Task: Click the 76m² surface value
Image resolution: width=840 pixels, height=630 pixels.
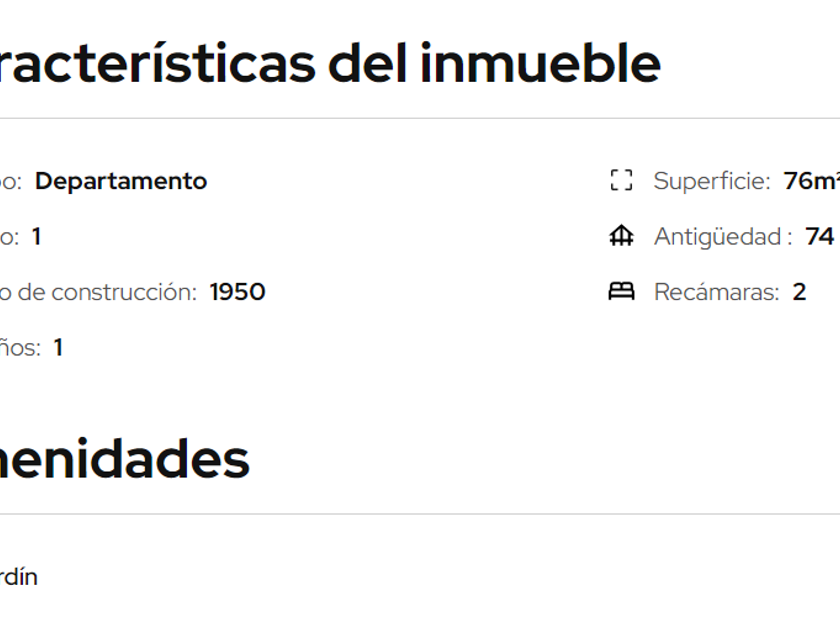Action: [811, 181]
